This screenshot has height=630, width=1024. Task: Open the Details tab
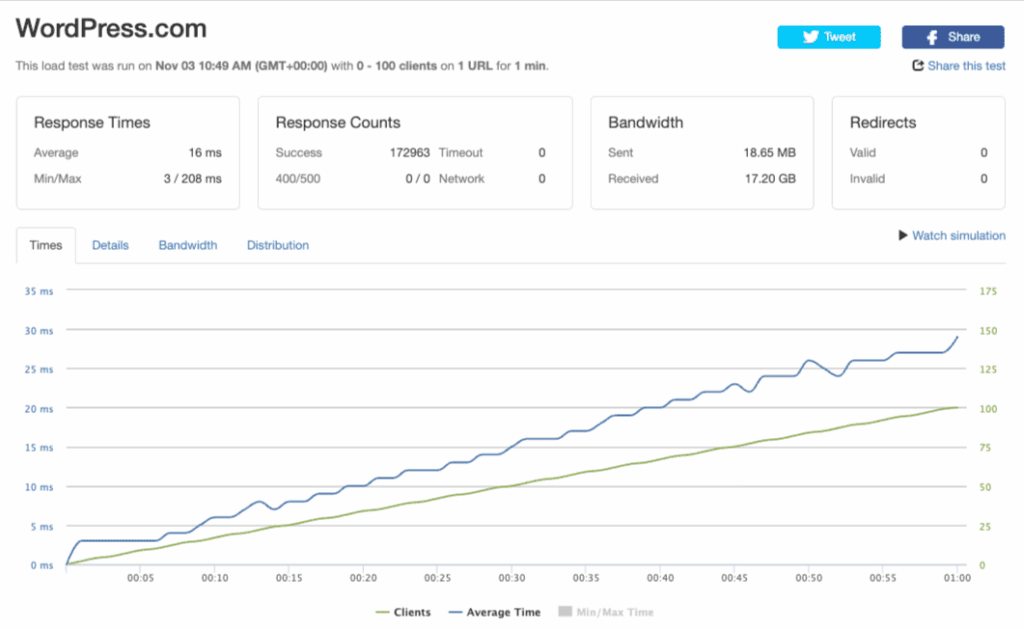coord(110,245)
